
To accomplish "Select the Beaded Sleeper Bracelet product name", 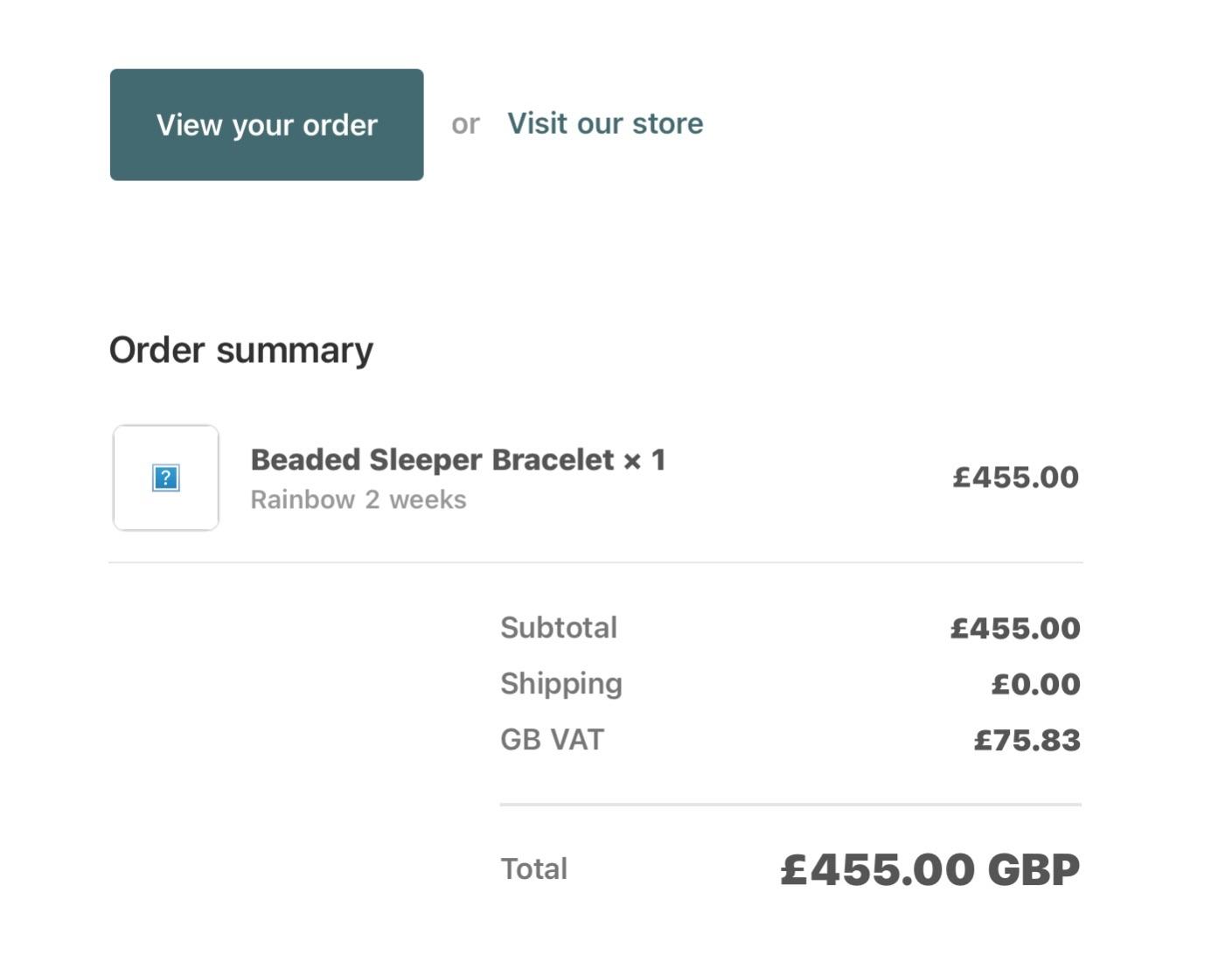I will [432, 460].
